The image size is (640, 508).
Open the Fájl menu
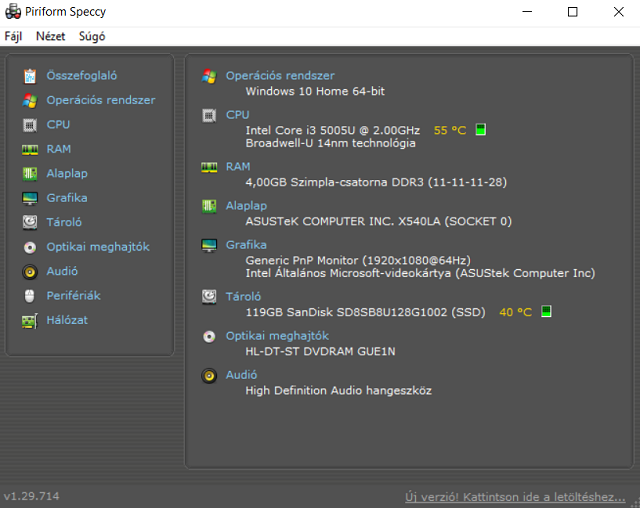tap(13, 36)
